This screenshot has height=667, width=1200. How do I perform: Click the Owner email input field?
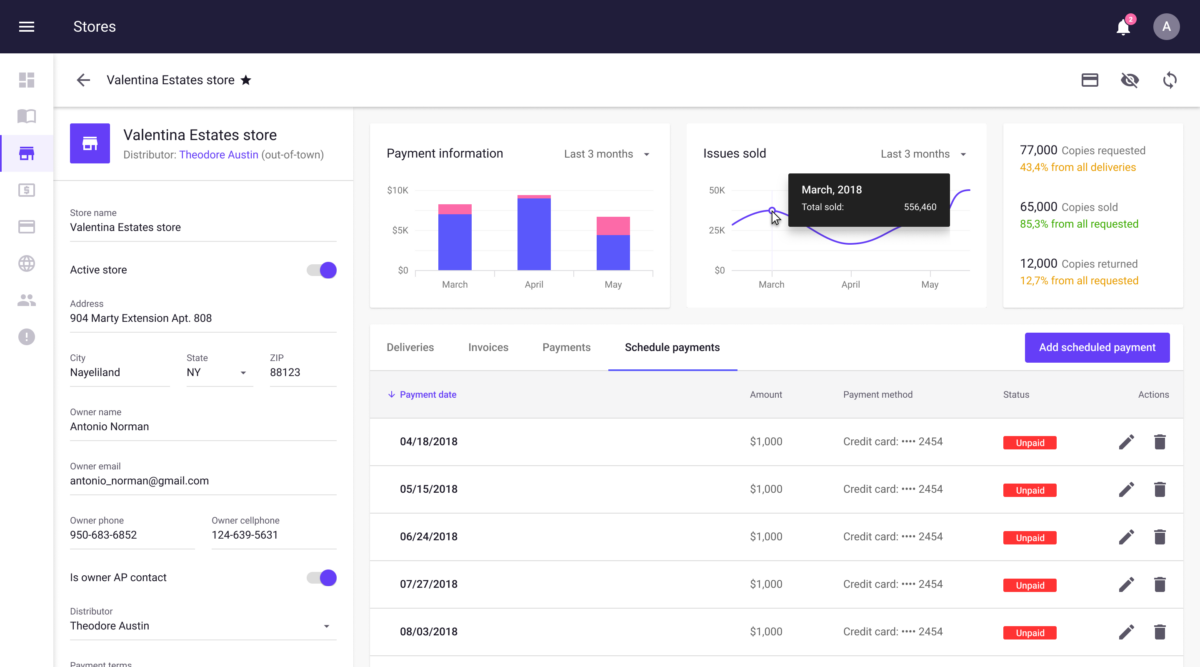pos(203,481)
